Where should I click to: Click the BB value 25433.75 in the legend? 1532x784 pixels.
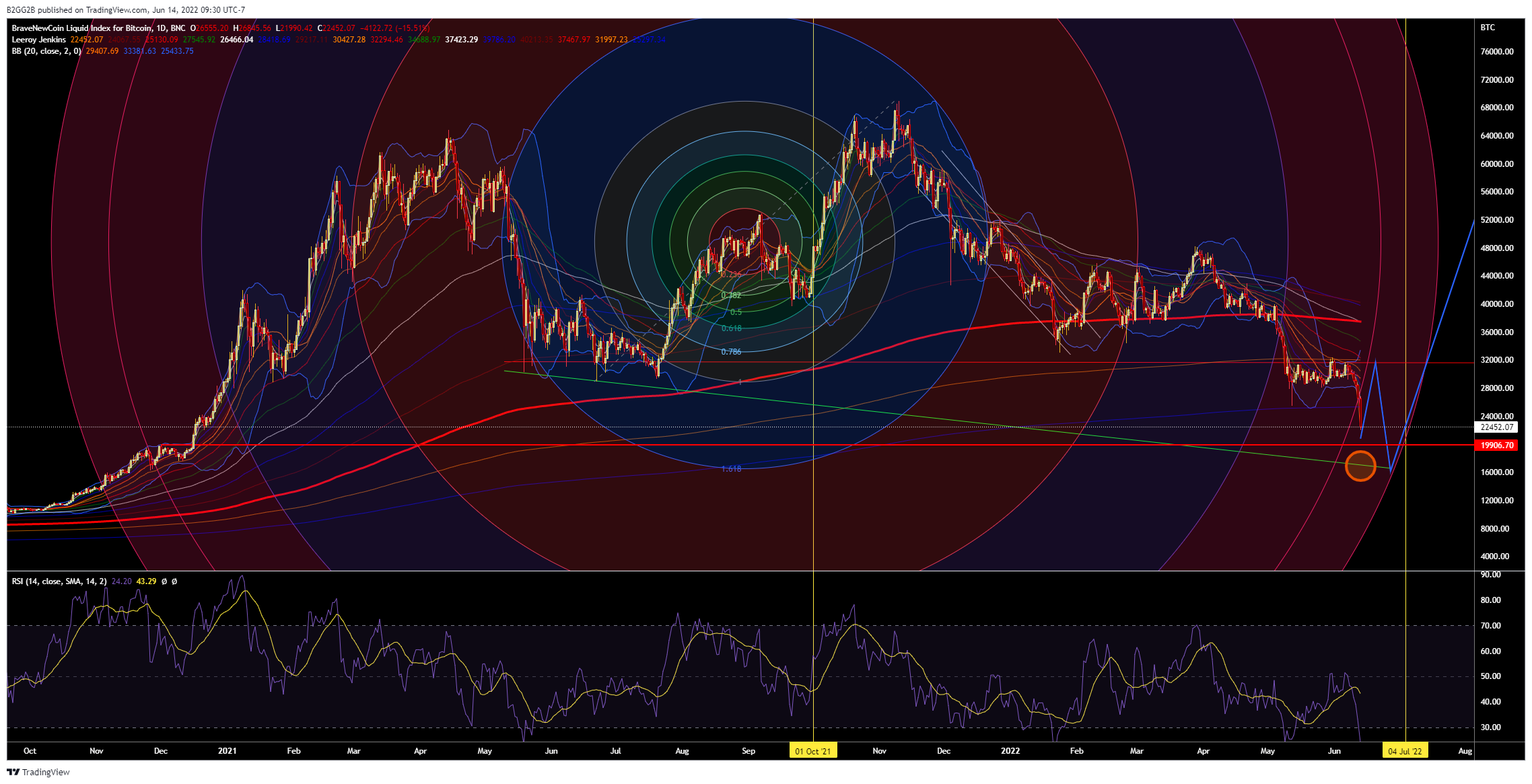point(177,51)
